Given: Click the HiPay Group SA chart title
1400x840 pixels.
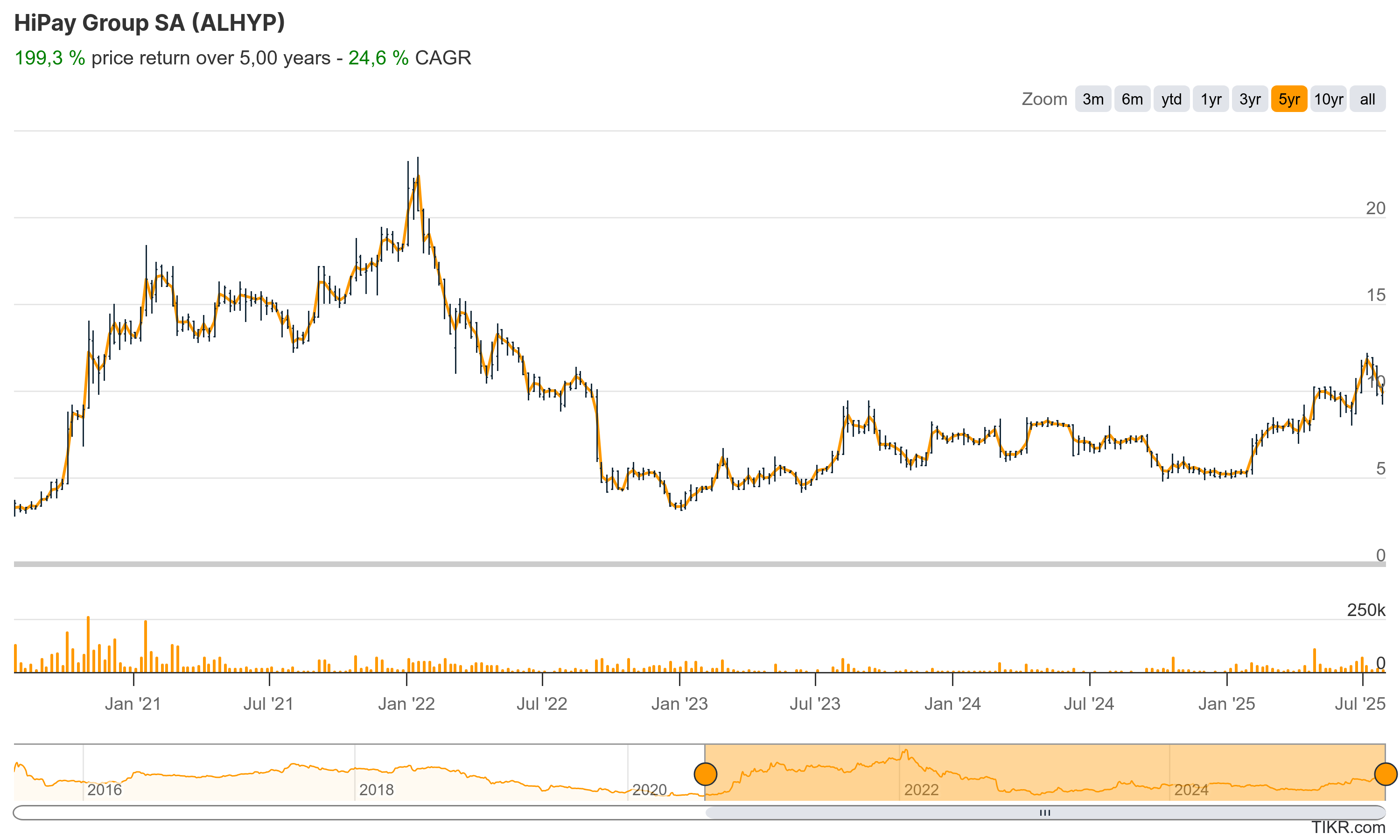Looking at the screenshot, I should tap(149, 23).
